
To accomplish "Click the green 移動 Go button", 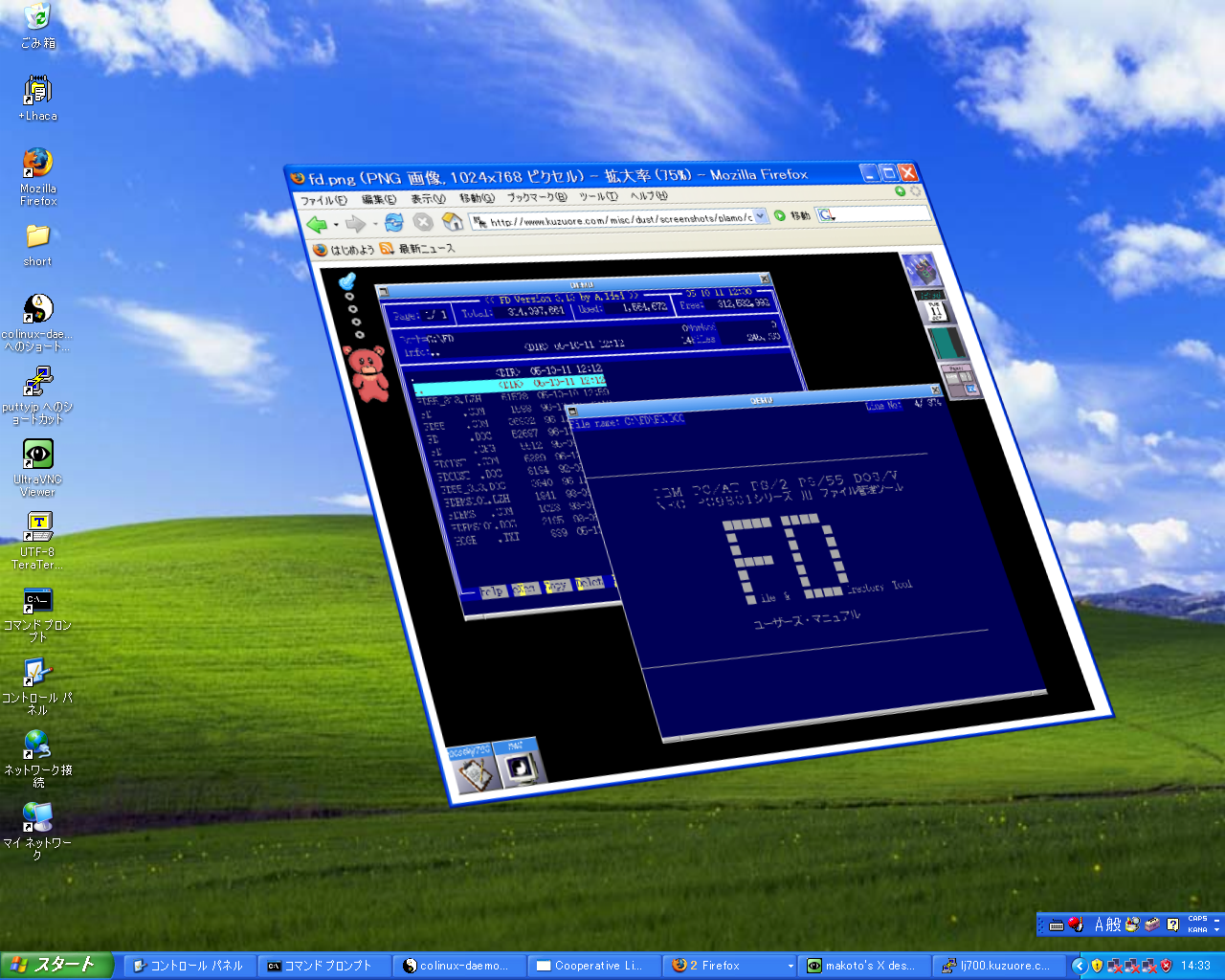I will point(791,215).
